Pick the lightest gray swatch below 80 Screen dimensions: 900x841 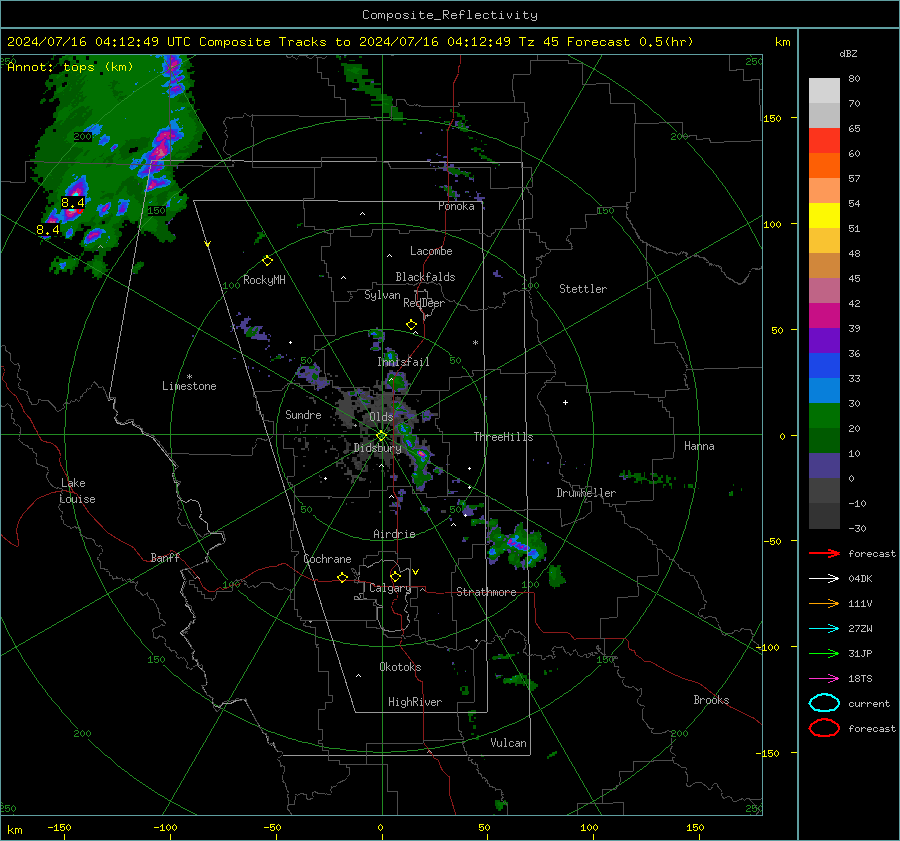pyautogui.click(x=824, y=91)
